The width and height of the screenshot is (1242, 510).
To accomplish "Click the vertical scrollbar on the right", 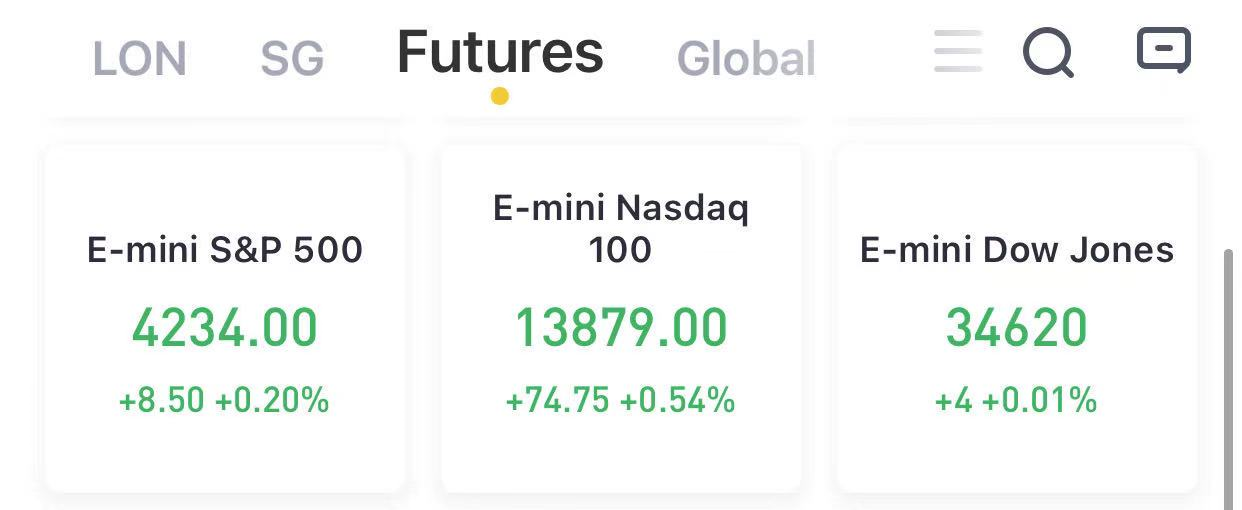I will (1229, 380).
